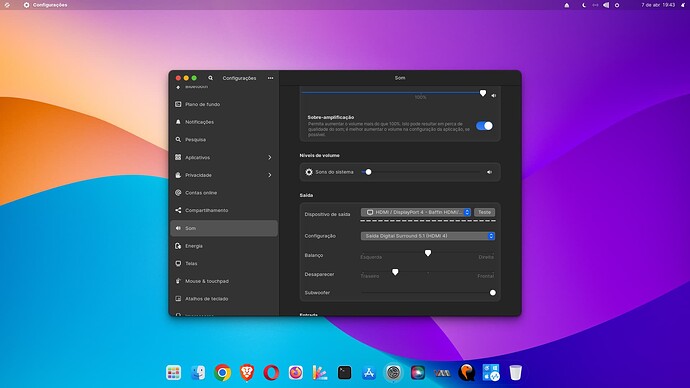Click the Sons do sistema gear icon
The width and height of the screenshot is (690, 388).
(x=309, y=172)
